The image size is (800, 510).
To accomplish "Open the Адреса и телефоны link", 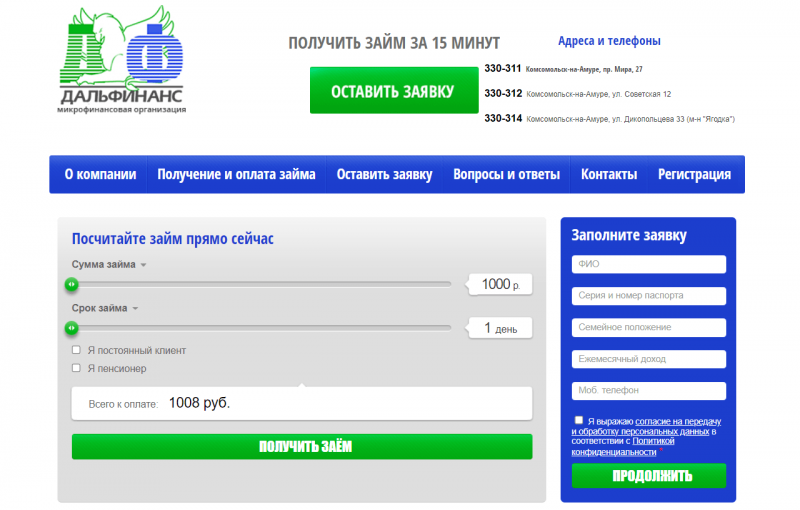I will 609,41.
